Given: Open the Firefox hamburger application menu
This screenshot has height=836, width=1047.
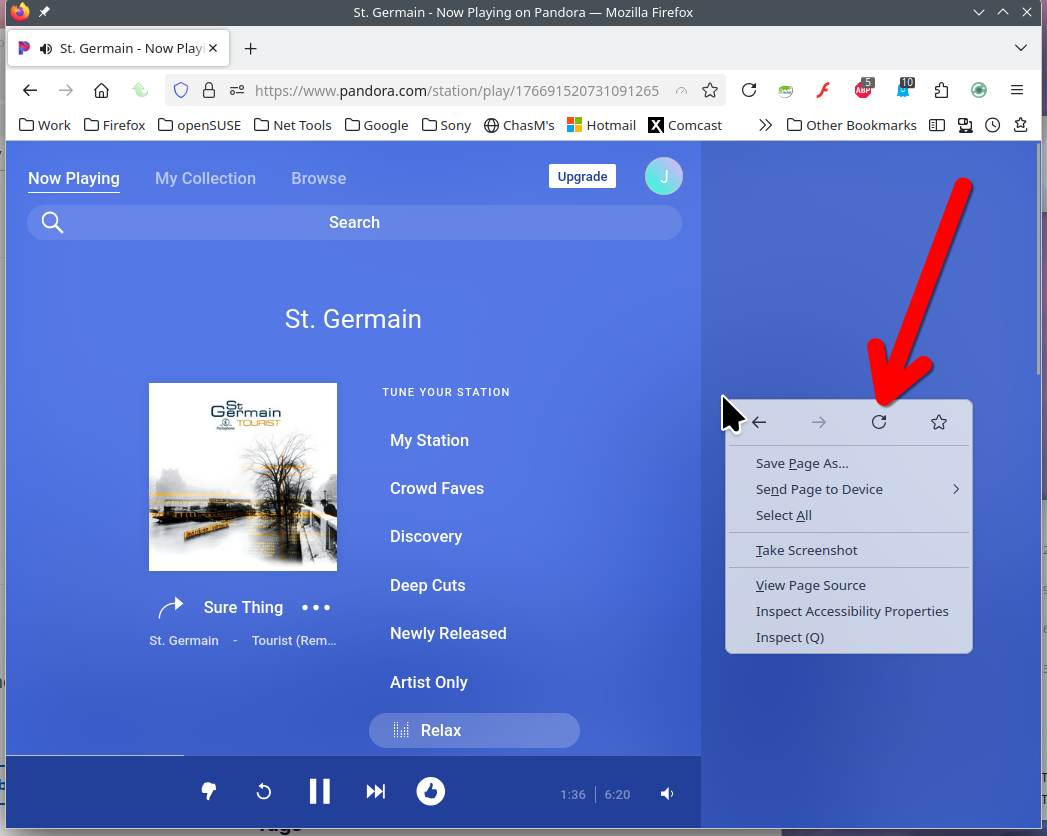Looking at the screenshot, I should pos(1017,90).
